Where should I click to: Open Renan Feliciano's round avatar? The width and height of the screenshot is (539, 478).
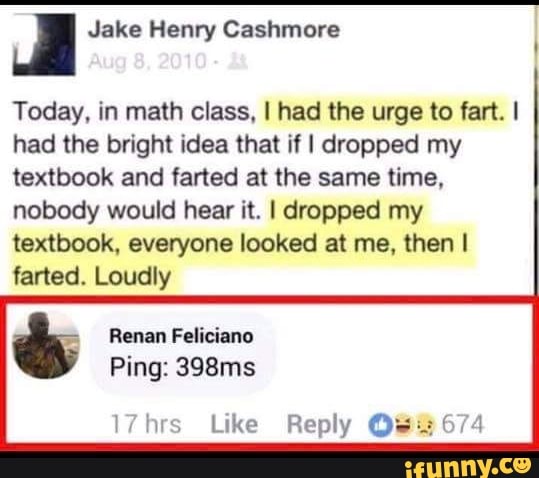click(x=46, y=345)
